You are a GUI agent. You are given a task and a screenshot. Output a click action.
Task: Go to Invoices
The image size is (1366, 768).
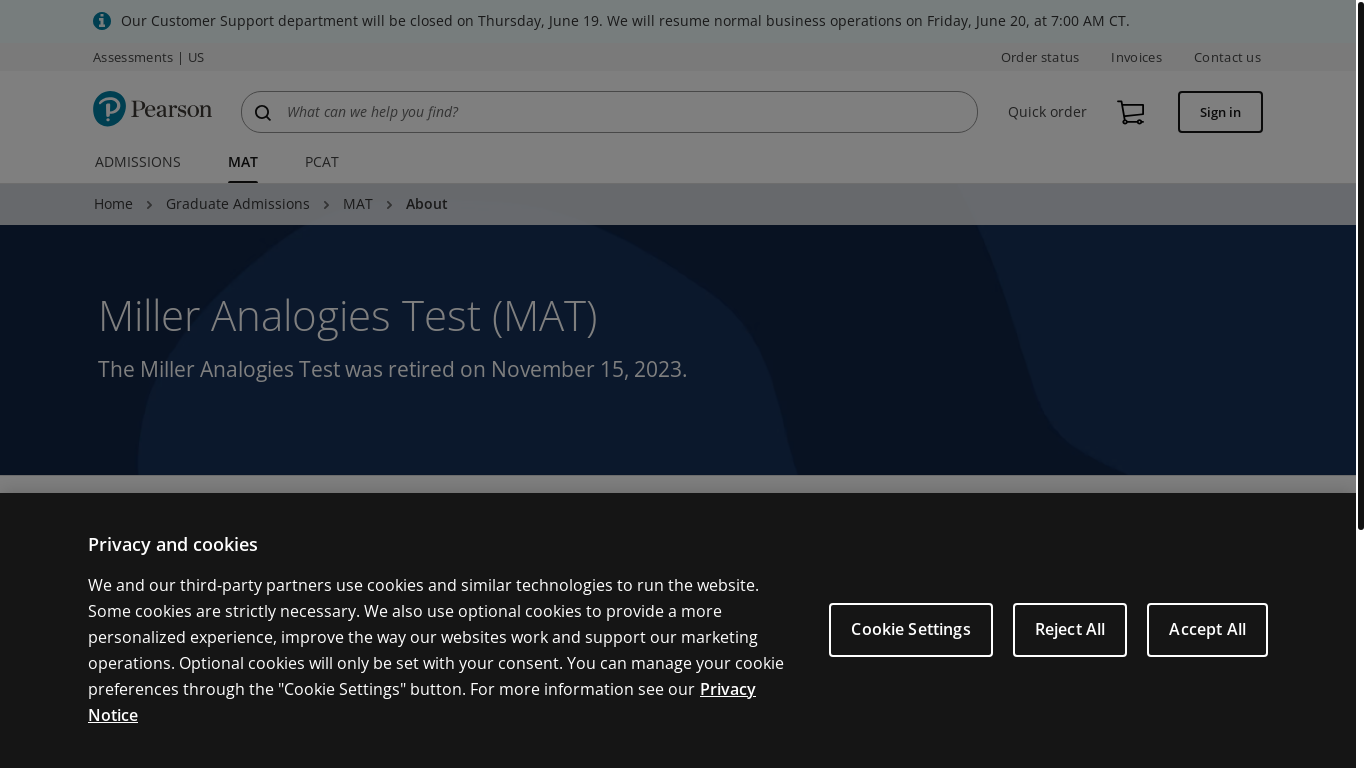1136,58
